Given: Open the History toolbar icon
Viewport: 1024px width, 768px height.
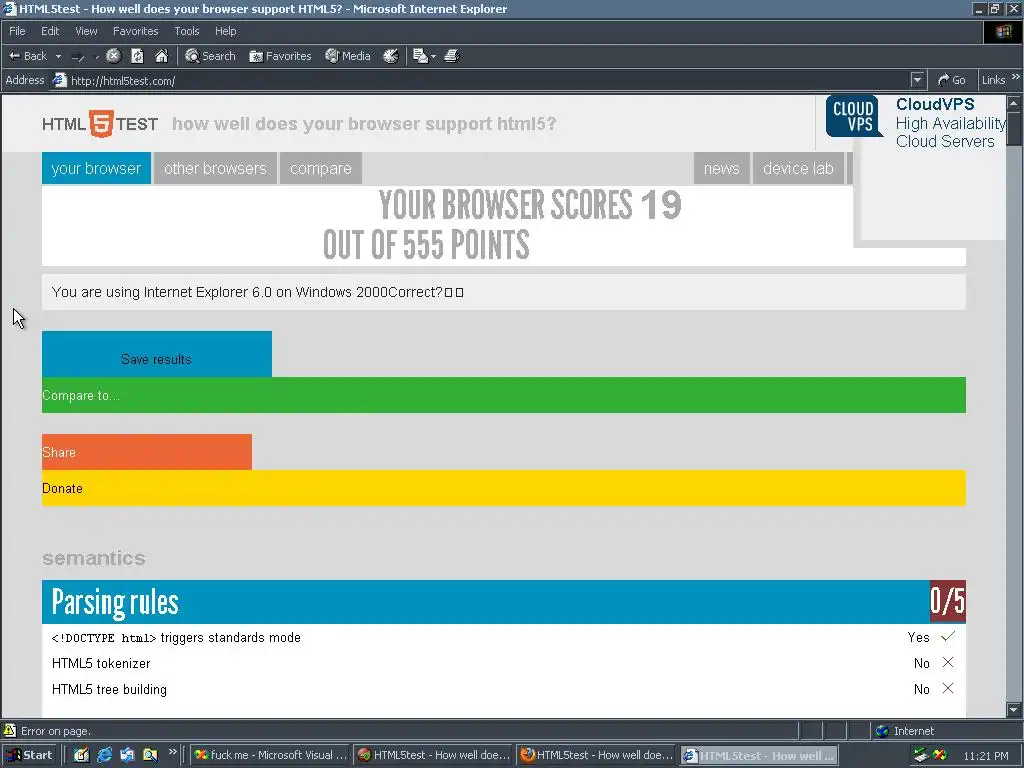Looking at the screenshot, I should coord(391,56).
